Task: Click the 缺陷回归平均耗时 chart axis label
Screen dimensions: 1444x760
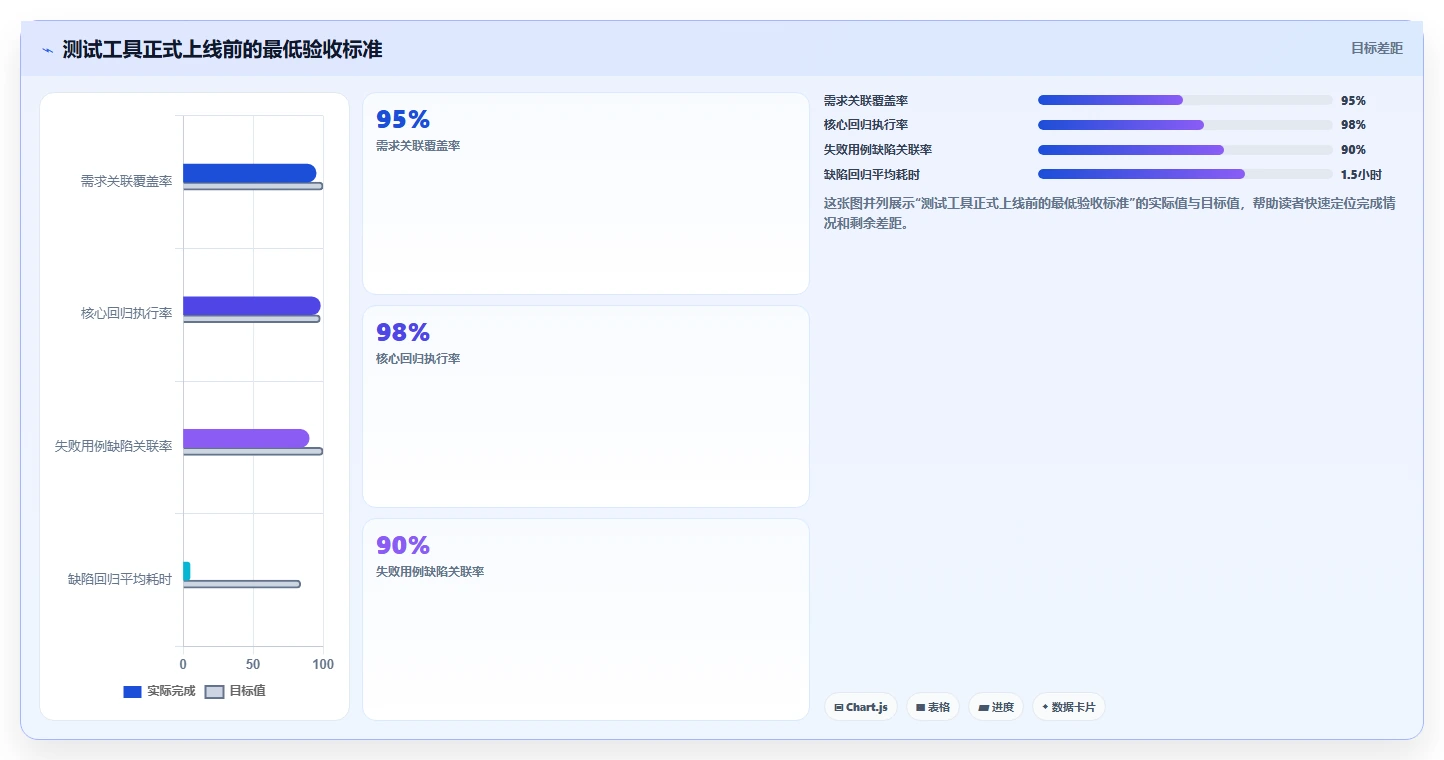Action: (x=120, y=579)
